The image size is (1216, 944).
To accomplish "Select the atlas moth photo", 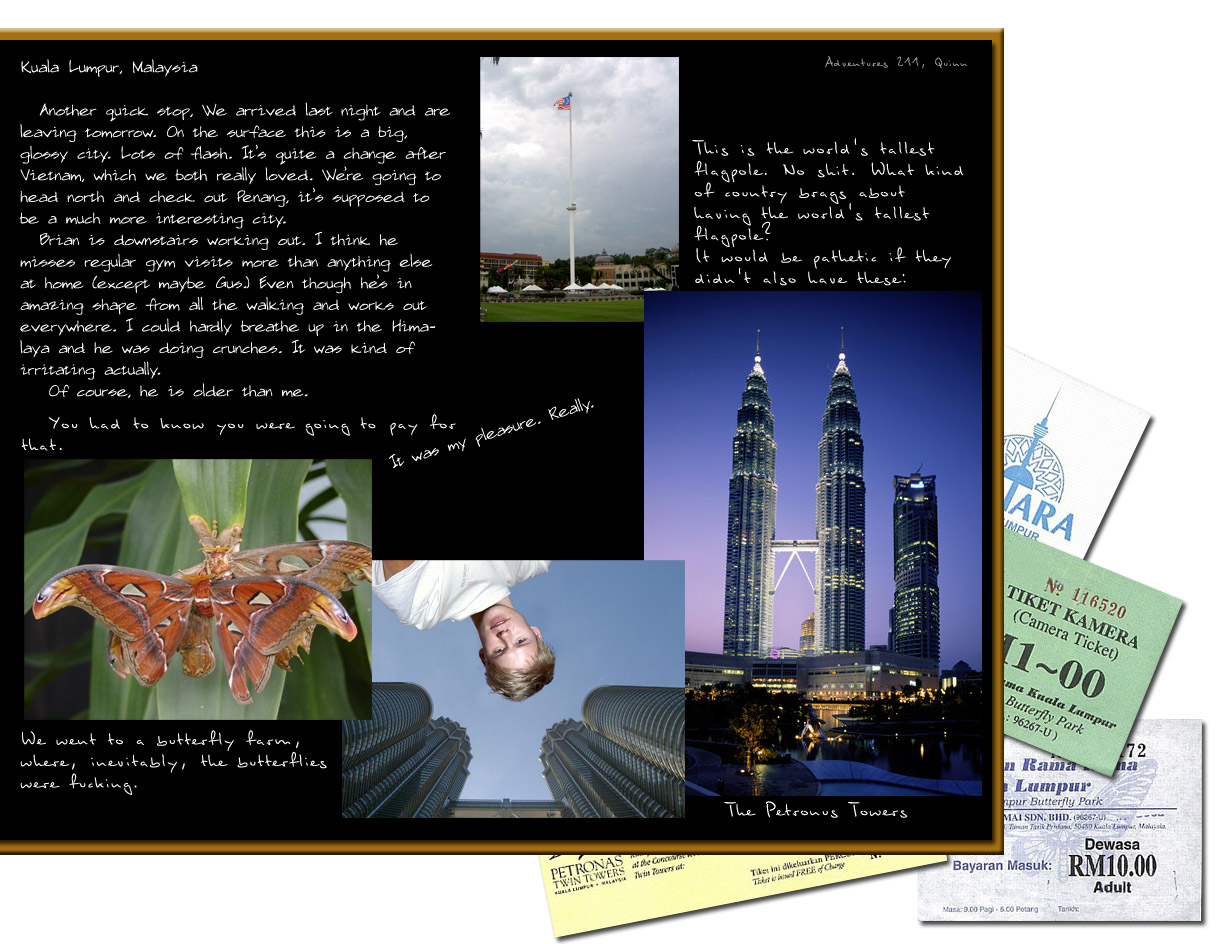I will click(198, 588).
